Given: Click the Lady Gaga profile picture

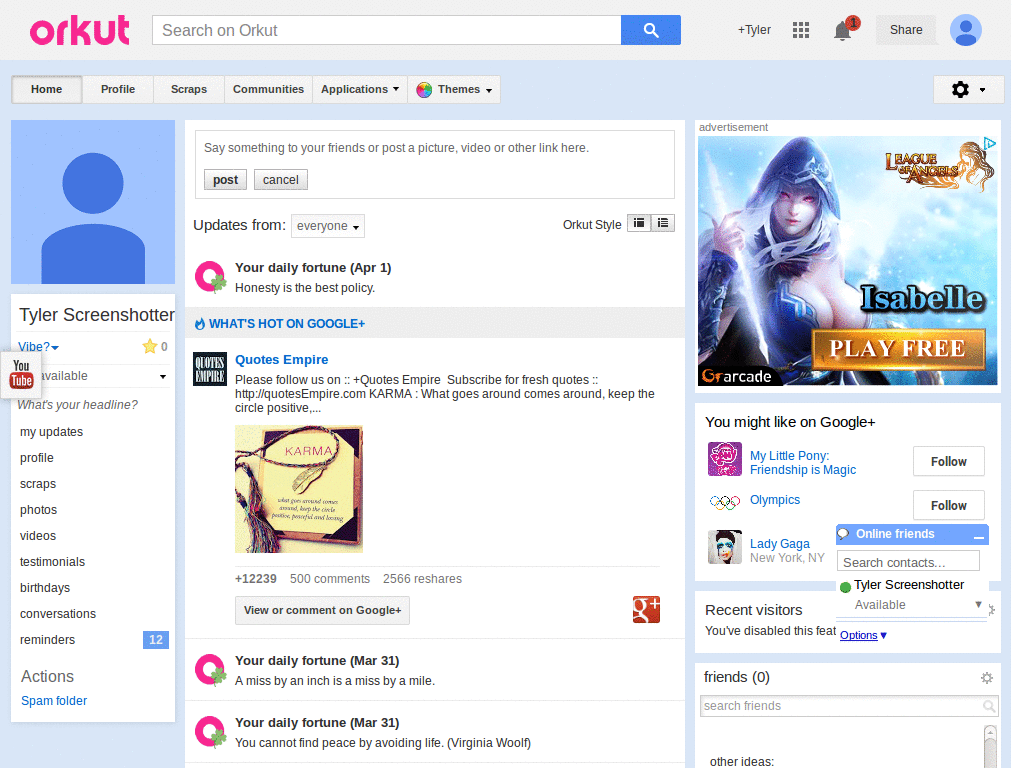Looking at the screenshot, I should point(724,547).
